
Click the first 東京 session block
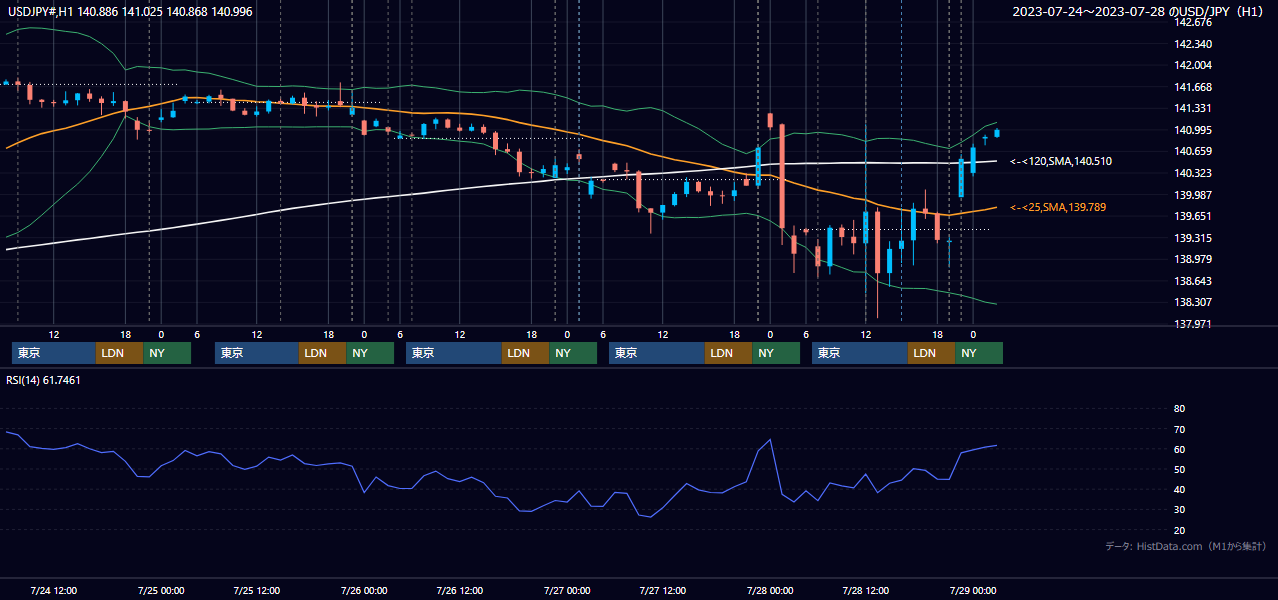pyautogui.click(x=54, y=353)
